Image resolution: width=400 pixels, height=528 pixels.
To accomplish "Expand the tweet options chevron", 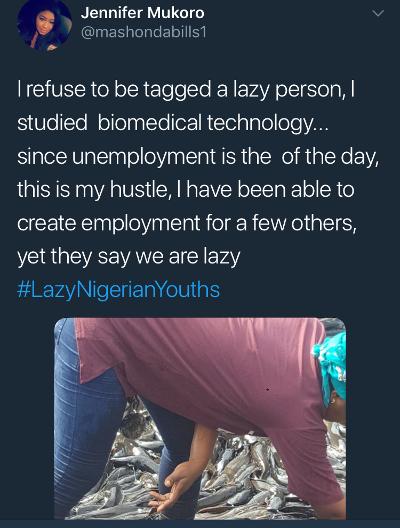I will click(x=379, y=14).
